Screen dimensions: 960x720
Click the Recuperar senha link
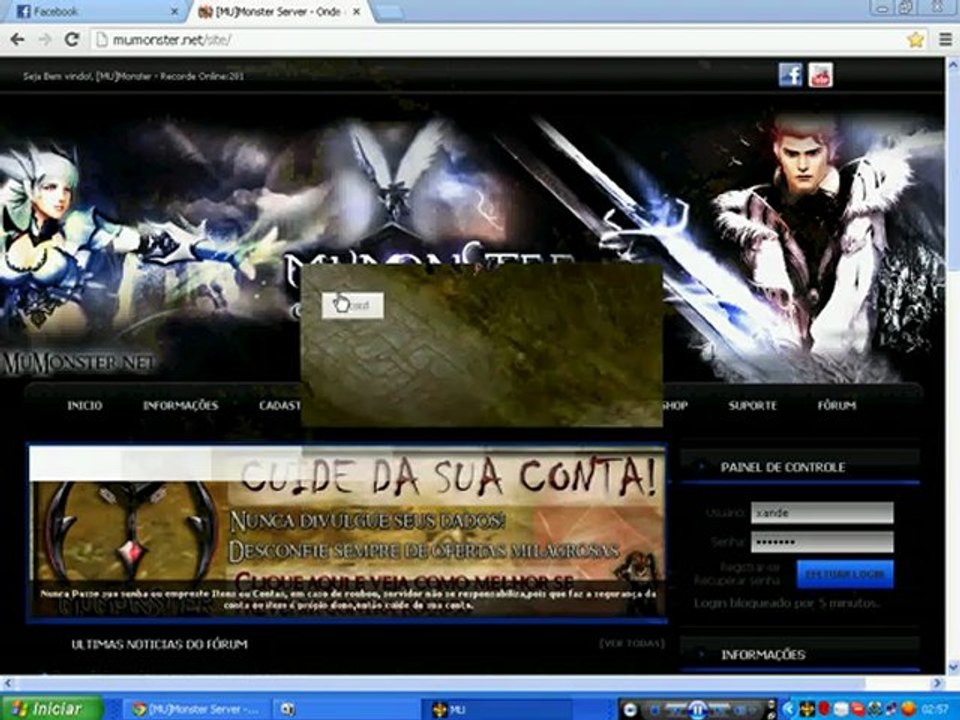click(737, 580)
